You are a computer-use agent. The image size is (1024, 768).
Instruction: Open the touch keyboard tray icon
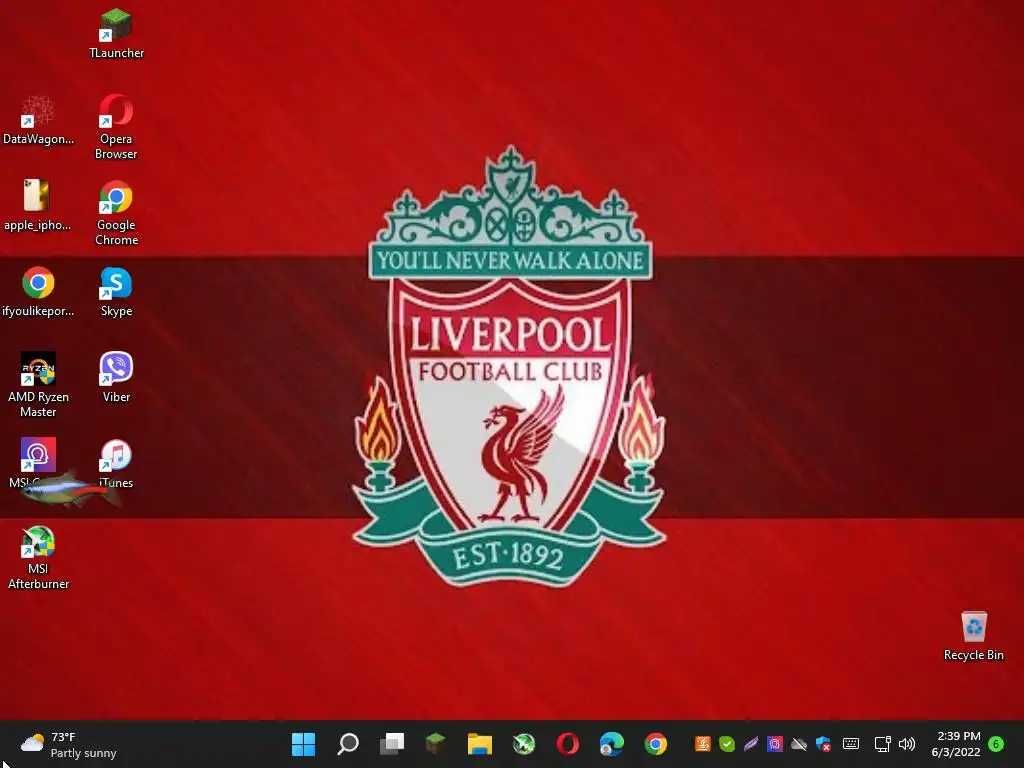[x=851, y=744]
